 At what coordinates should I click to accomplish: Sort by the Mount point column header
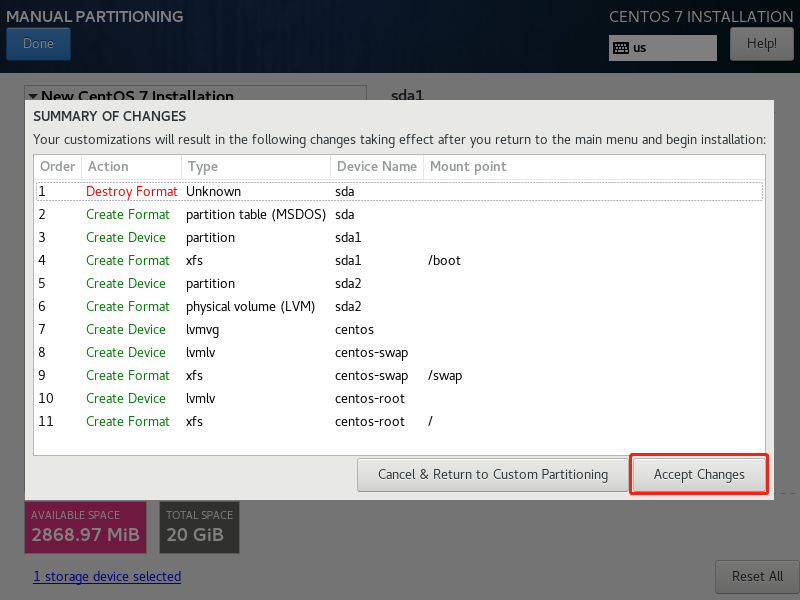[594, 167]
